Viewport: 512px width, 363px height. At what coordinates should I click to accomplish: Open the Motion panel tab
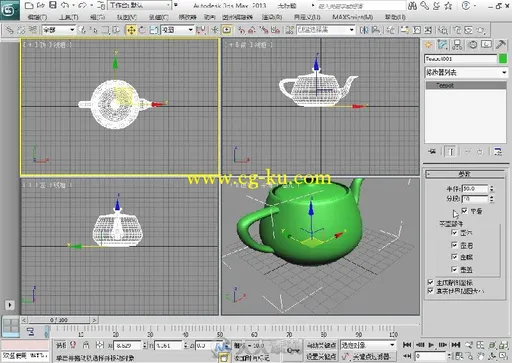coord(473,45)
